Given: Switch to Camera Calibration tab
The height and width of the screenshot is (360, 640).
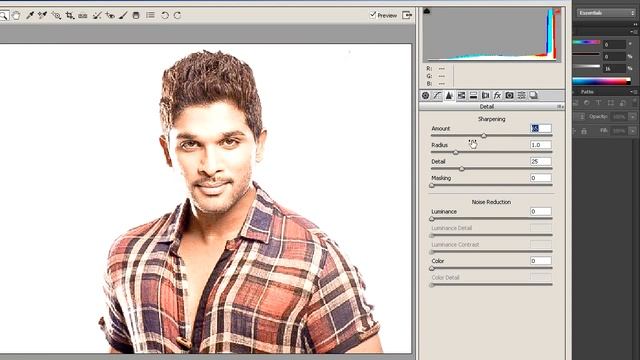Looking at the screenshot, I should (x=509, y=96).
